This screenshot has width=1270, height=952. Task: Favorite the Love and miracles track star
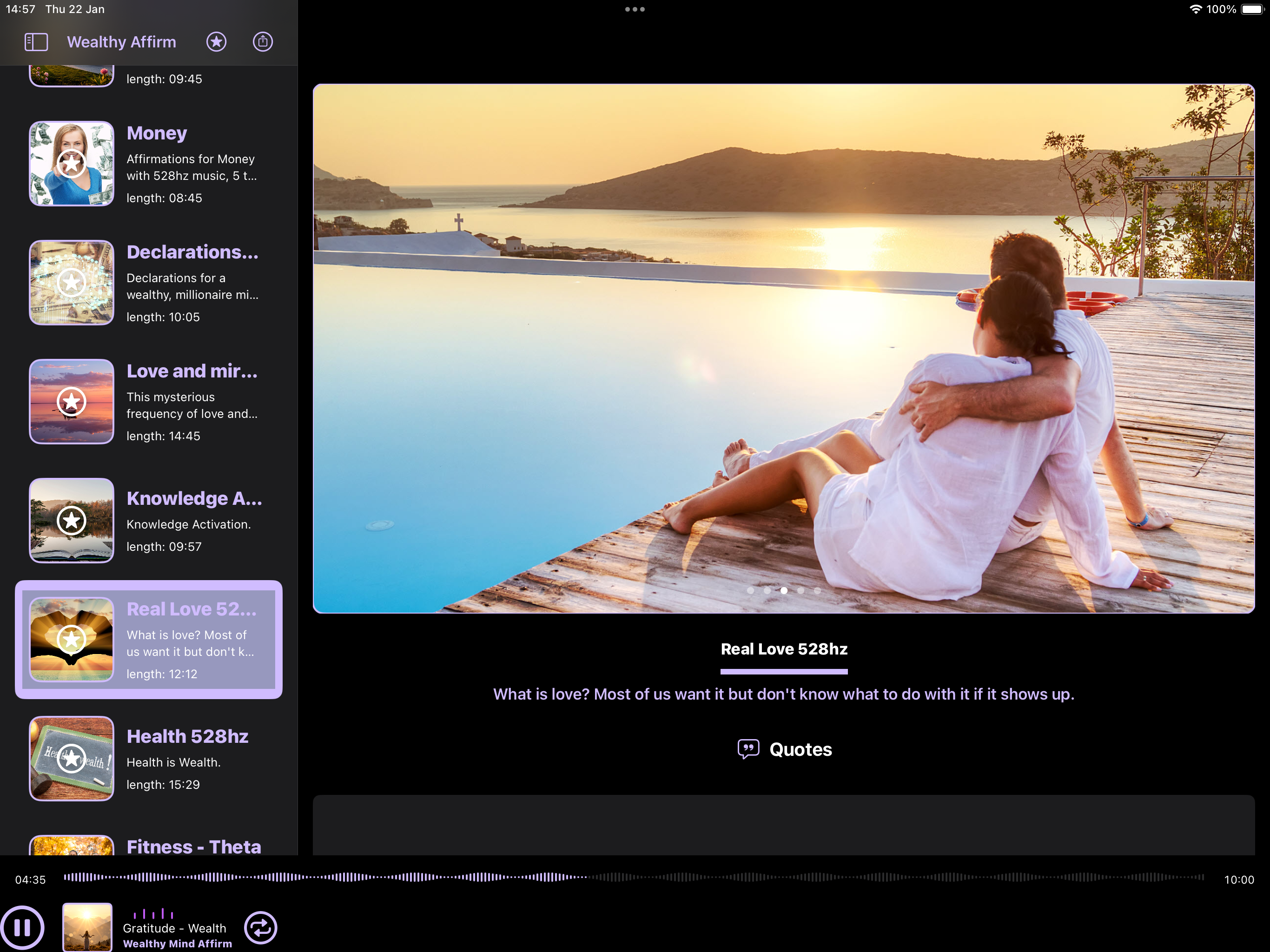coord(72,401)
